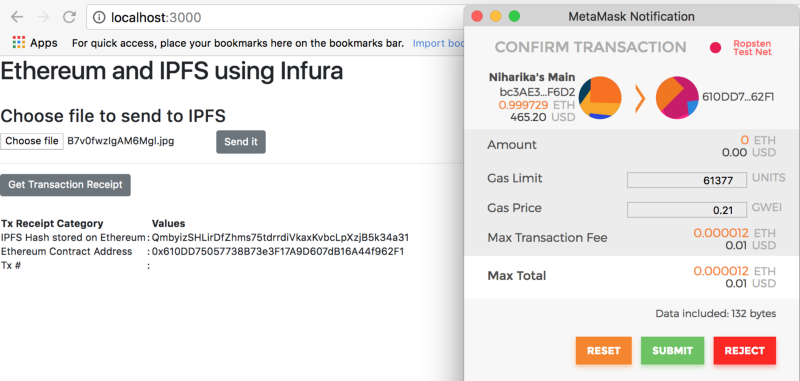Click the Data included: 132 bytes text
Image resolution: width=800 pixels, height=381 pixels.
715,314
